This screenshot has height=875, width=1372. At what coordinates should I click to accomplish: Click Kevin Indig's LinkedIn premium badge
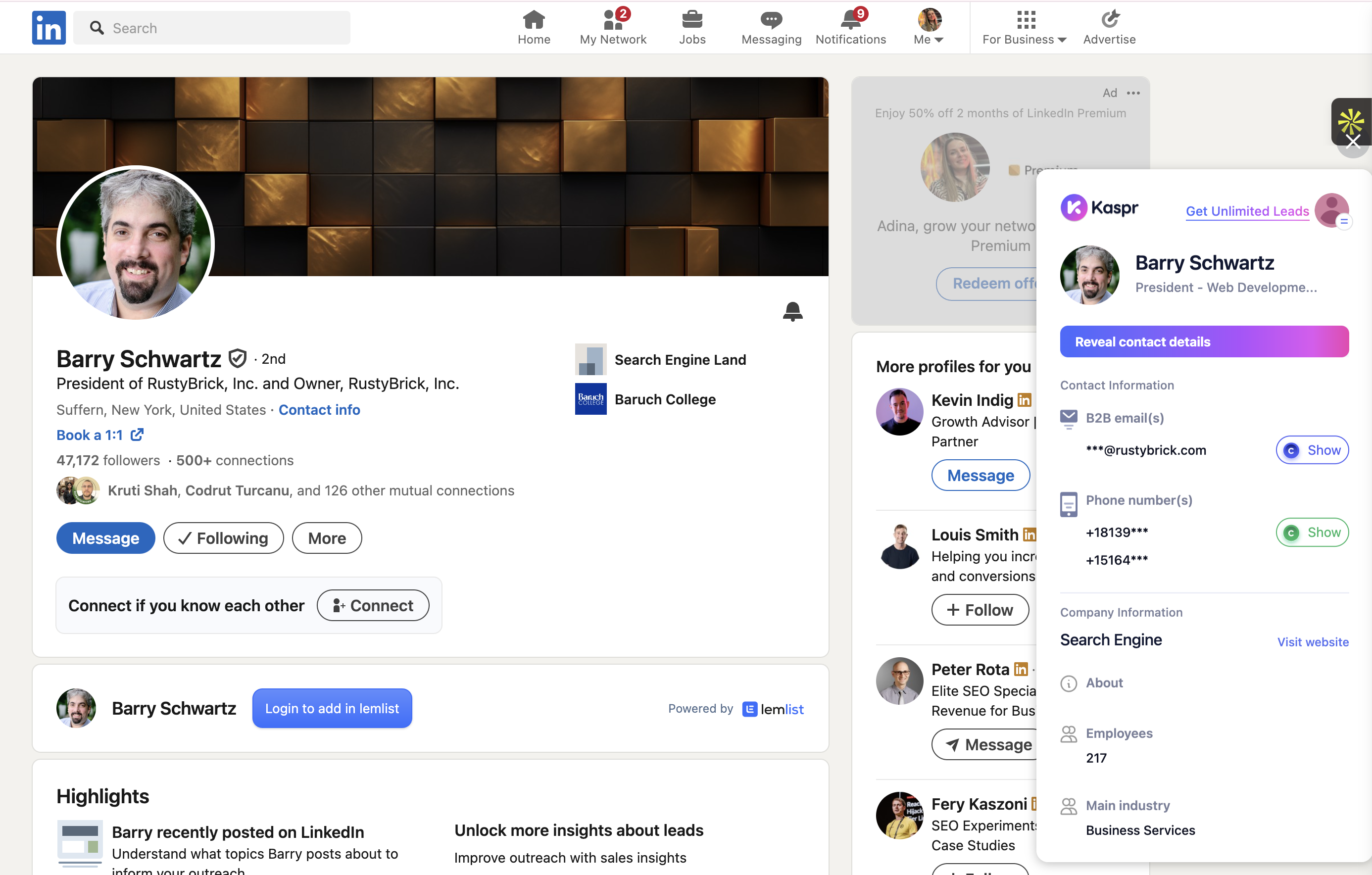point(1025,400)
